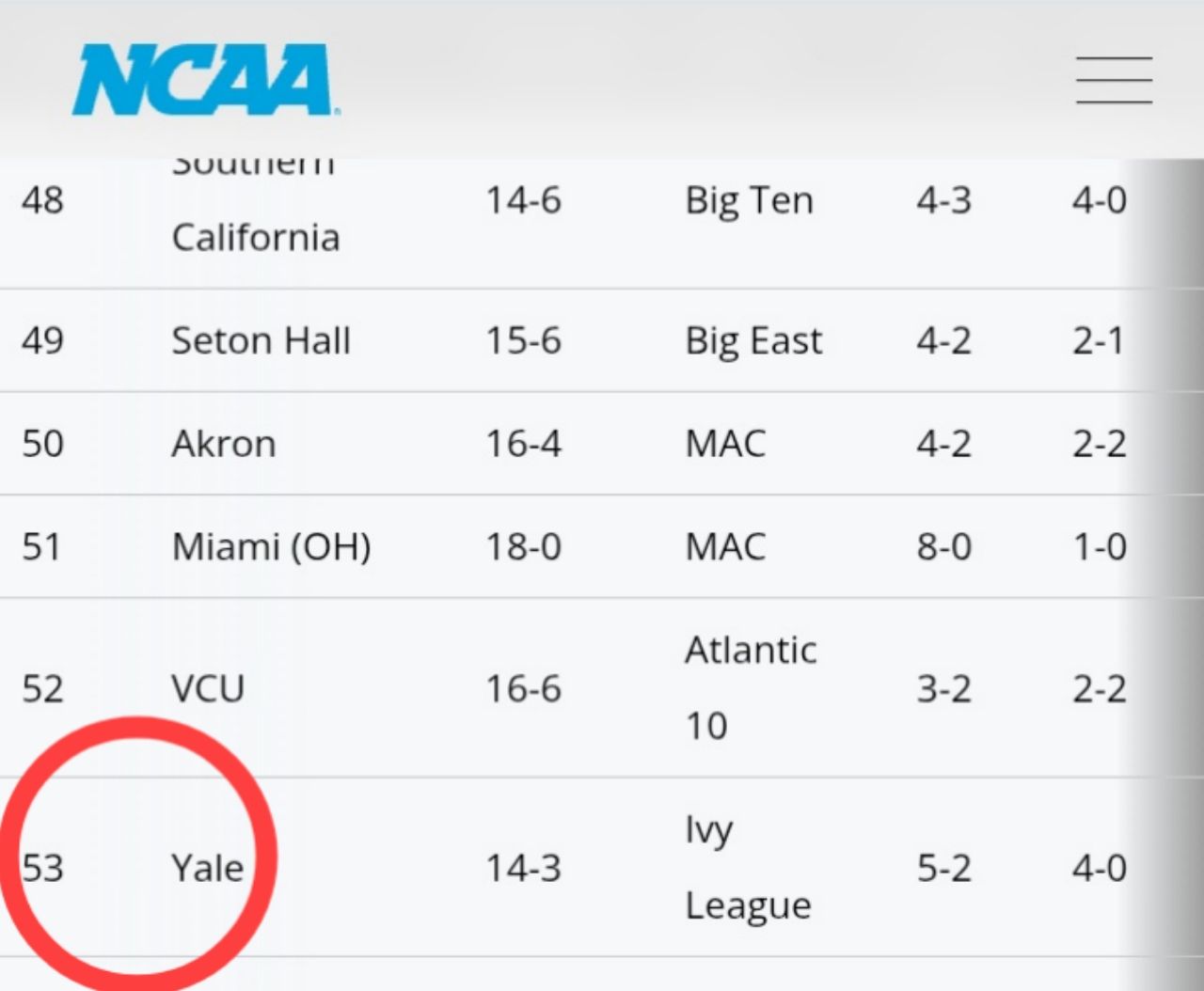This screenshot has width=1204, height=991.
Task: Click the NCAA logo
Action: (x=205, y=80)
